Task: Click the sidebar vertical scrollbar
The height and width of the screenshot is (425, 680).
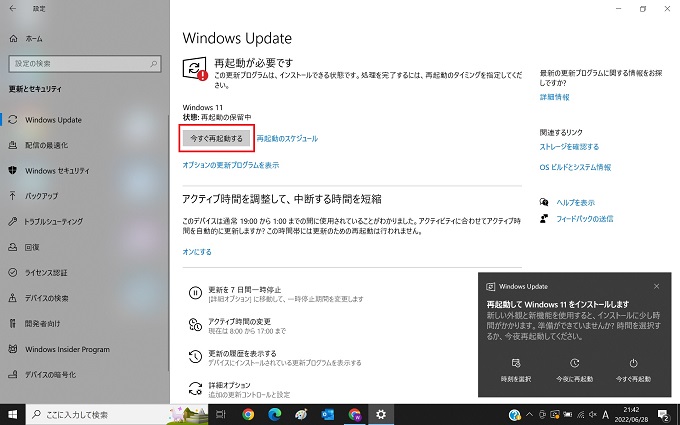Action: point(168,243)
